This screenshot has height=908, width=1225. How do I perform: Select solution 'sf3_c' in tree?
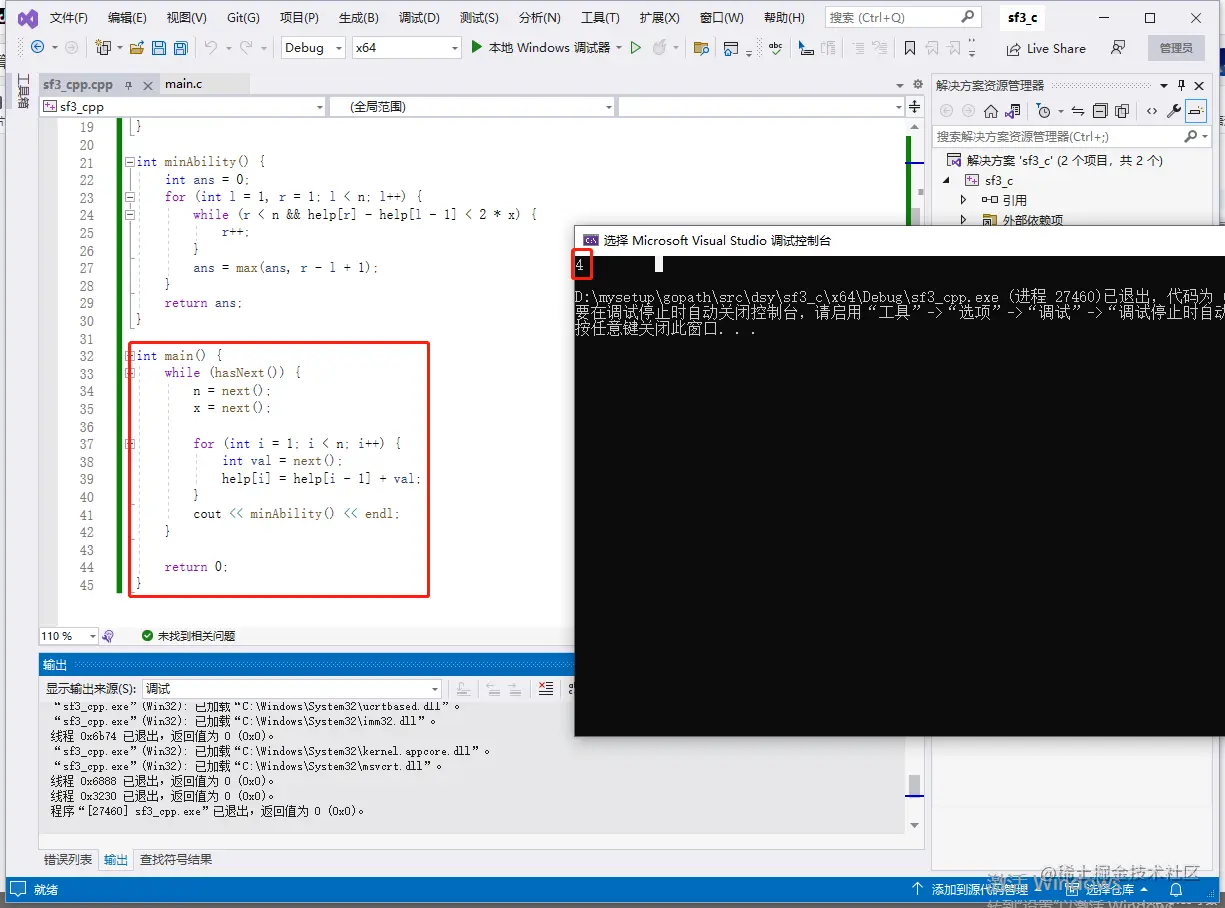coord(1054,160)
